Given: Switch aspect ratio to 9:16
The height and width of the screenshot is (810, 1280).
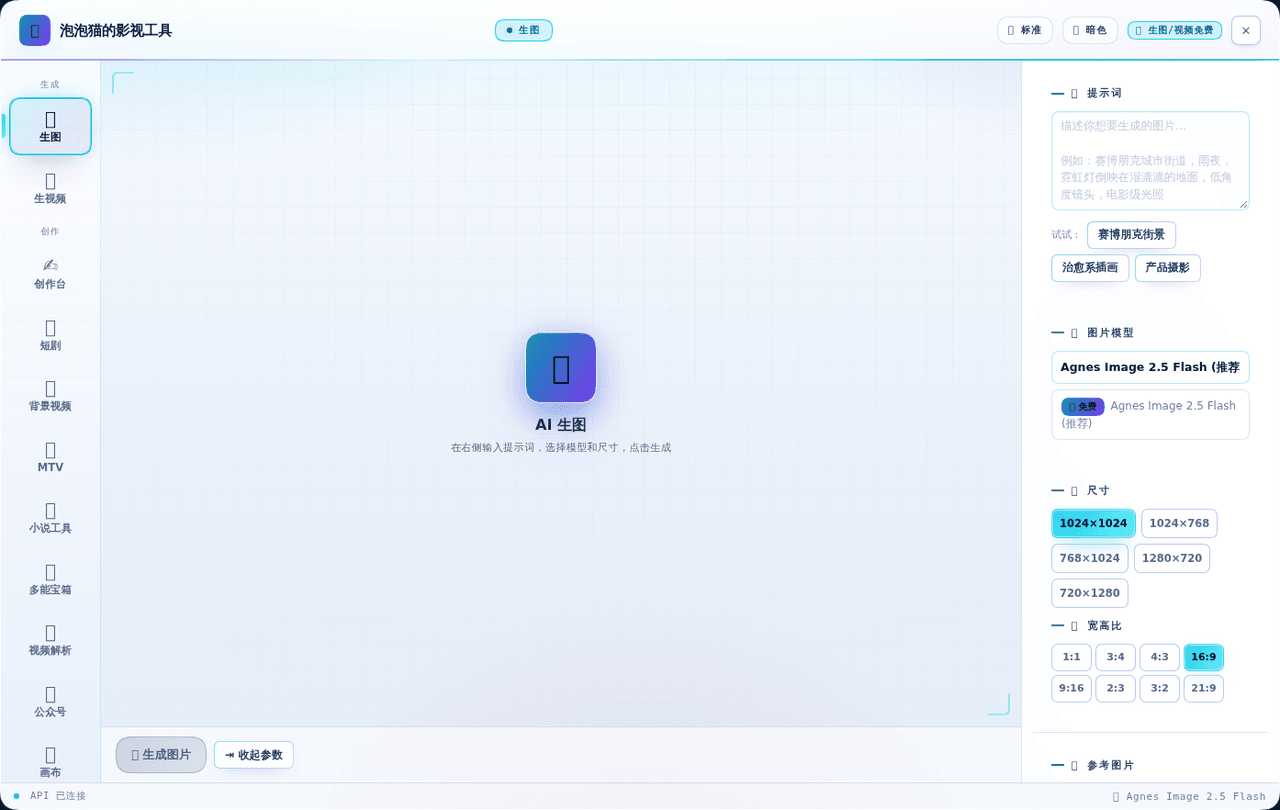Looking at the screenshot, I should tap(1071, 688).
